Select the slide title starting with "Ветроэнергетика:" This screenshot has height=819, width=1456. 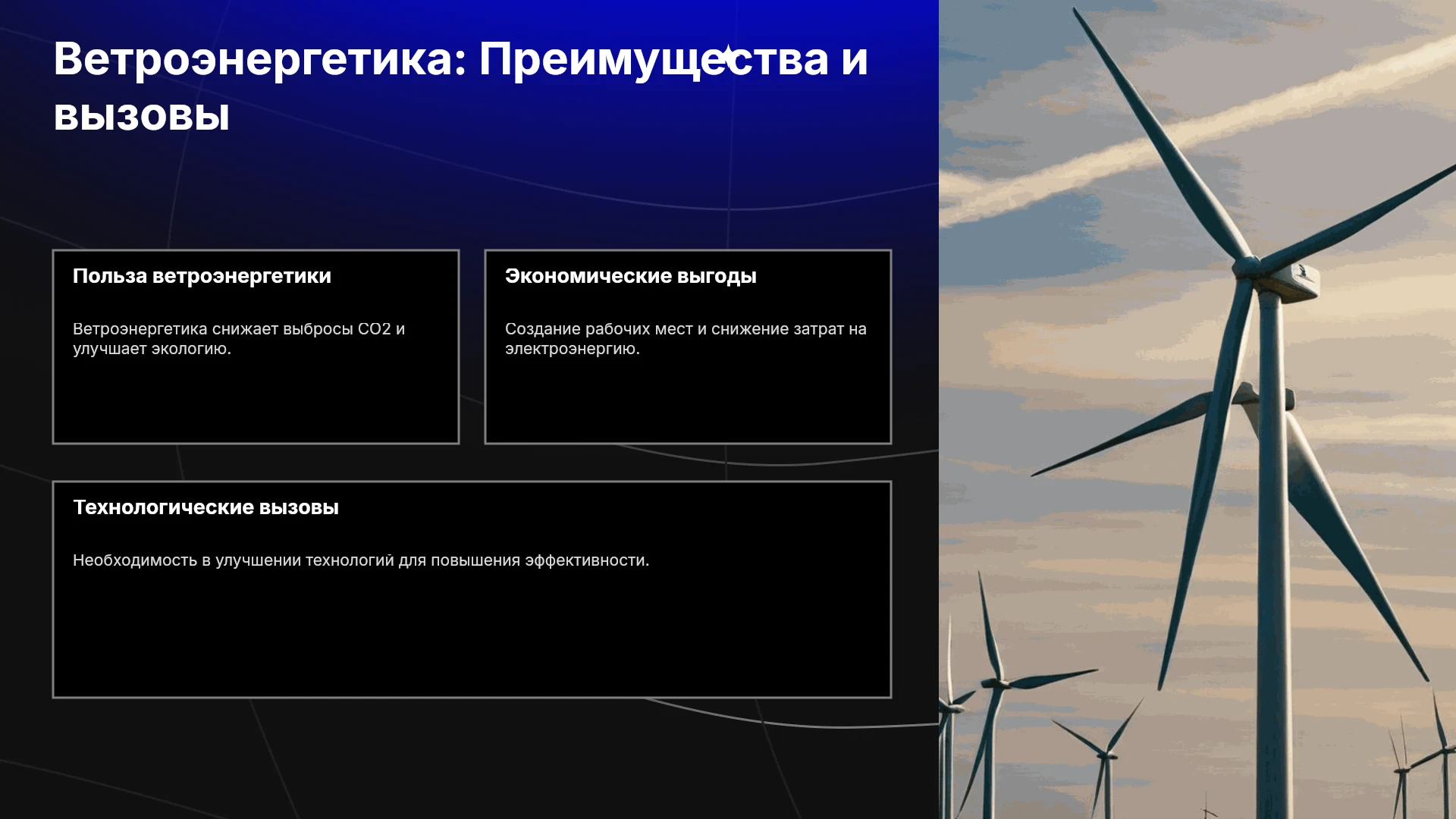[x=460, y=86]
